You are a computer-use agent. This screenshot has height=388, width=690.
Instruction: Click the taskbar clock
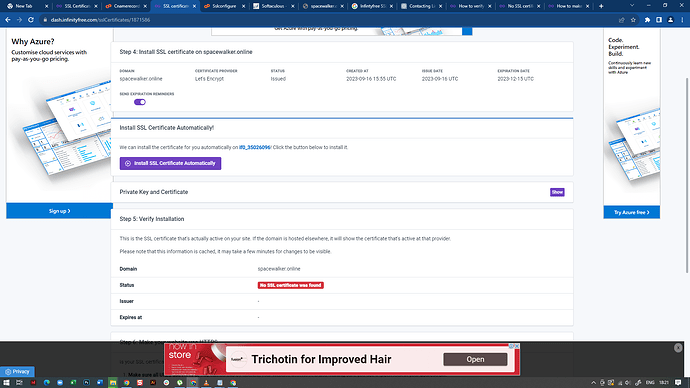click(x=664, y=383)
